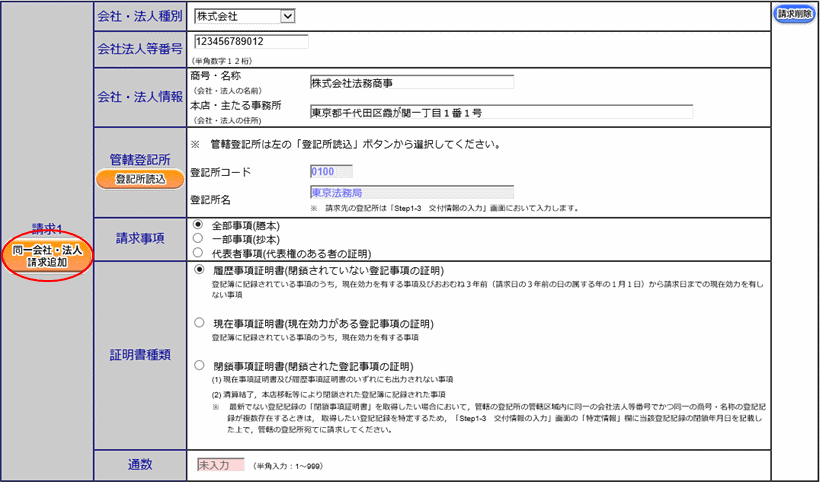Click the 登記所コード label text
The width and height of the screenshot is (820, 482).
coord(220,172)
